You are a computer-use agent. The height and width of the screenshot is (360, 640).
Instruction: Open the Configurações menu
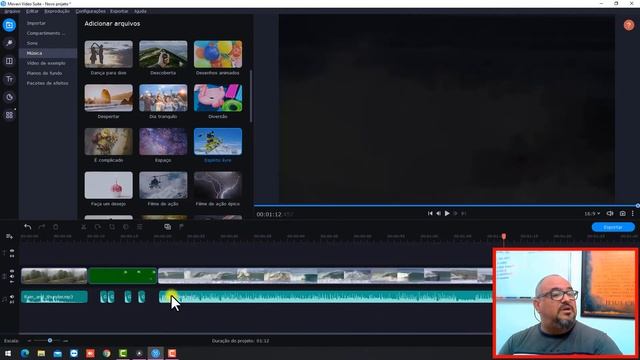pyautogui.click(x=91, y=11)
